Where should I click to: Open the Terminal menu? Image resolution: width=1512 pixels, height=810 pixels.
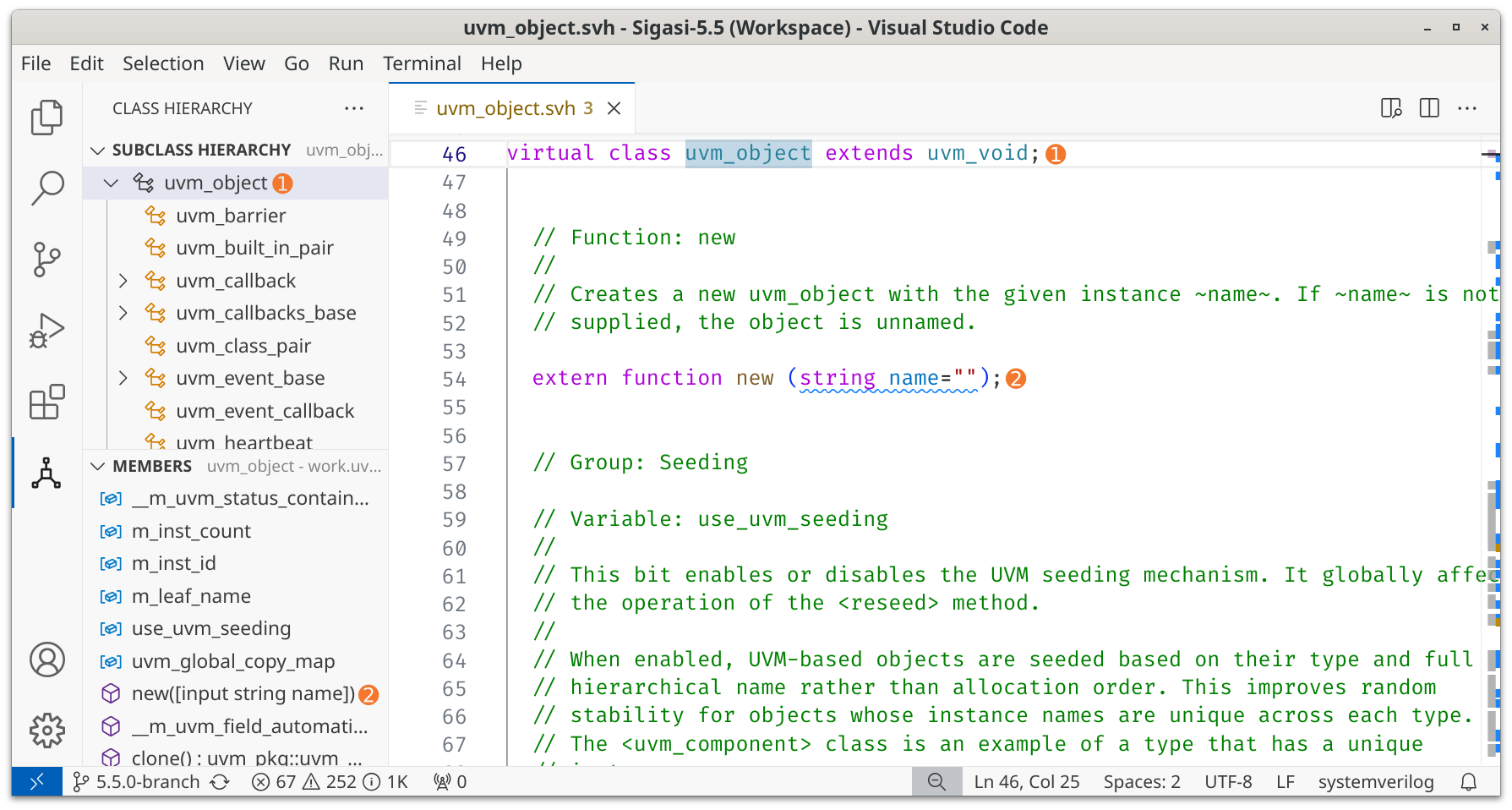pos(422,63)
